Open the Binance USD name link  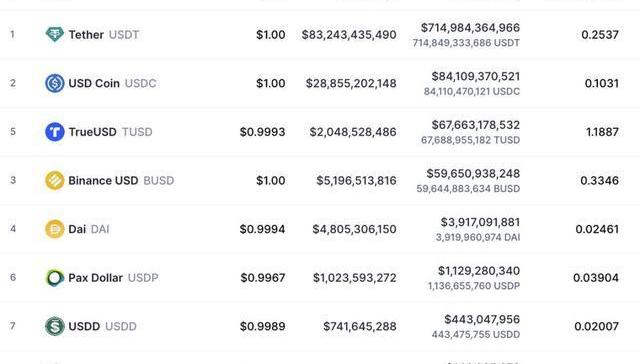pyautogui.click(x=103, y=180)
